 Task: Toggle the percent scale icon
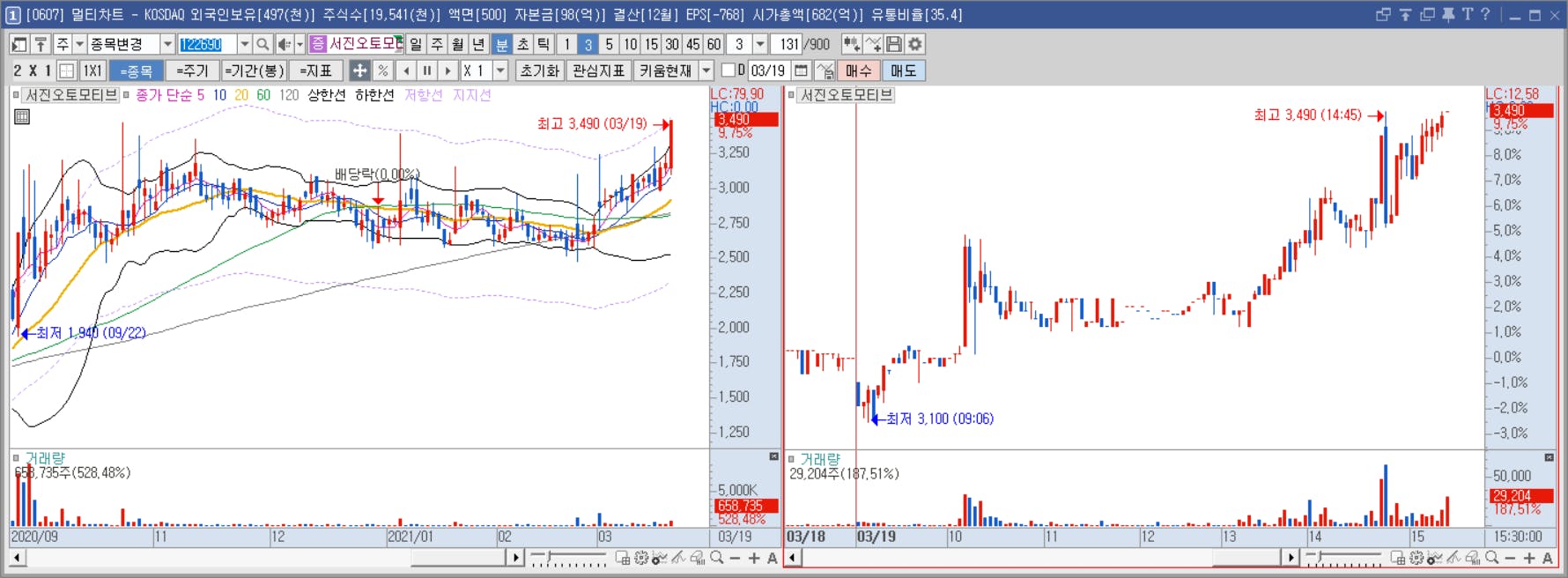point(382,70)
